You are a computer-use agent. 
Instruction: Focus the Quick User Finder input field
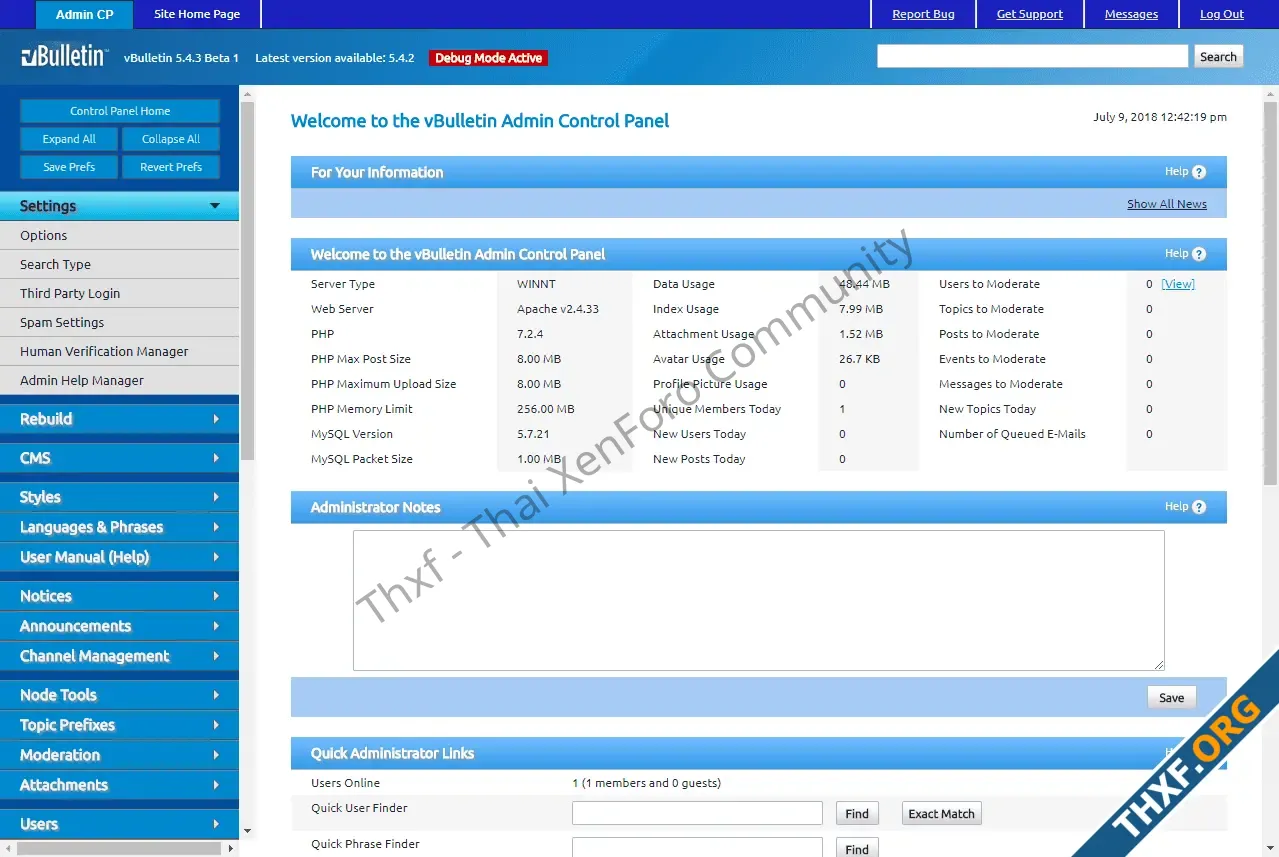point(697,813)
